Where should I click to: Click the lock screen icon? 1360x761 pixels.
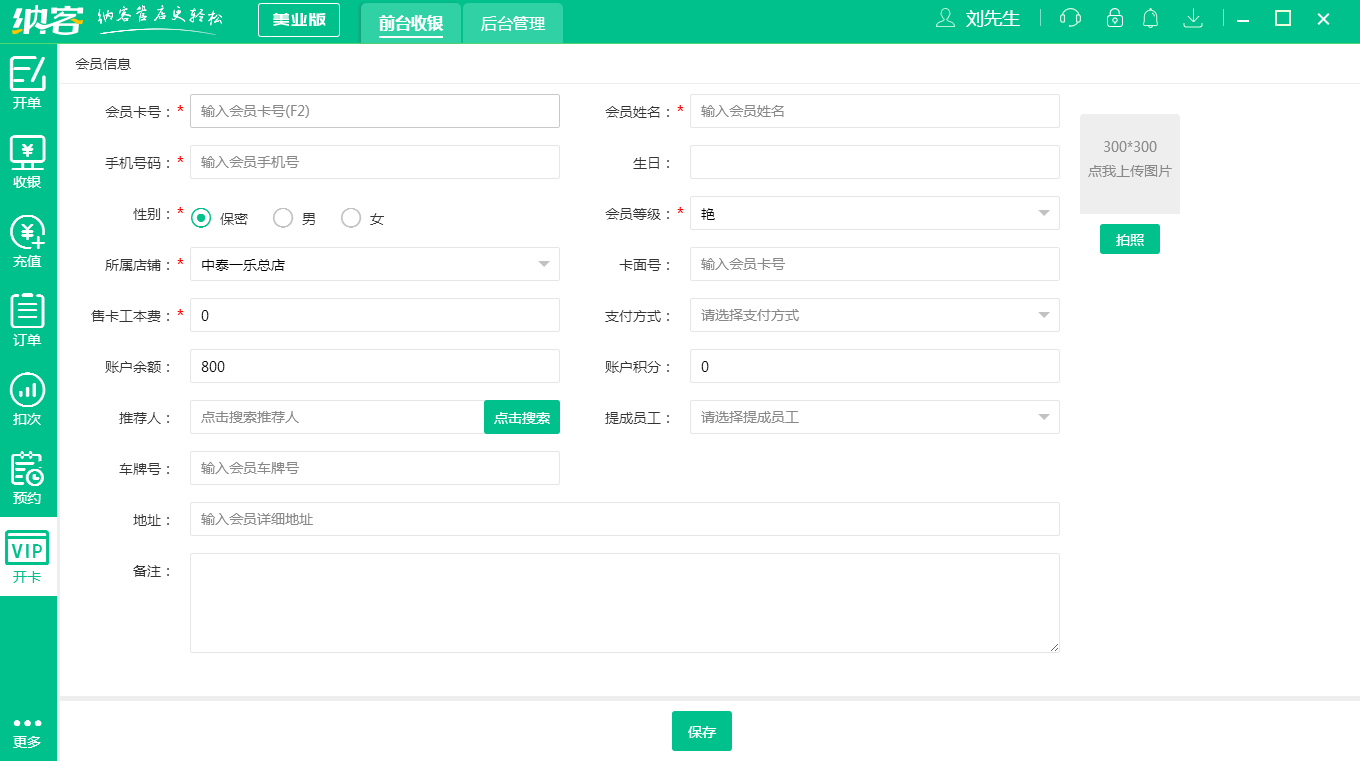point(1113,17)
